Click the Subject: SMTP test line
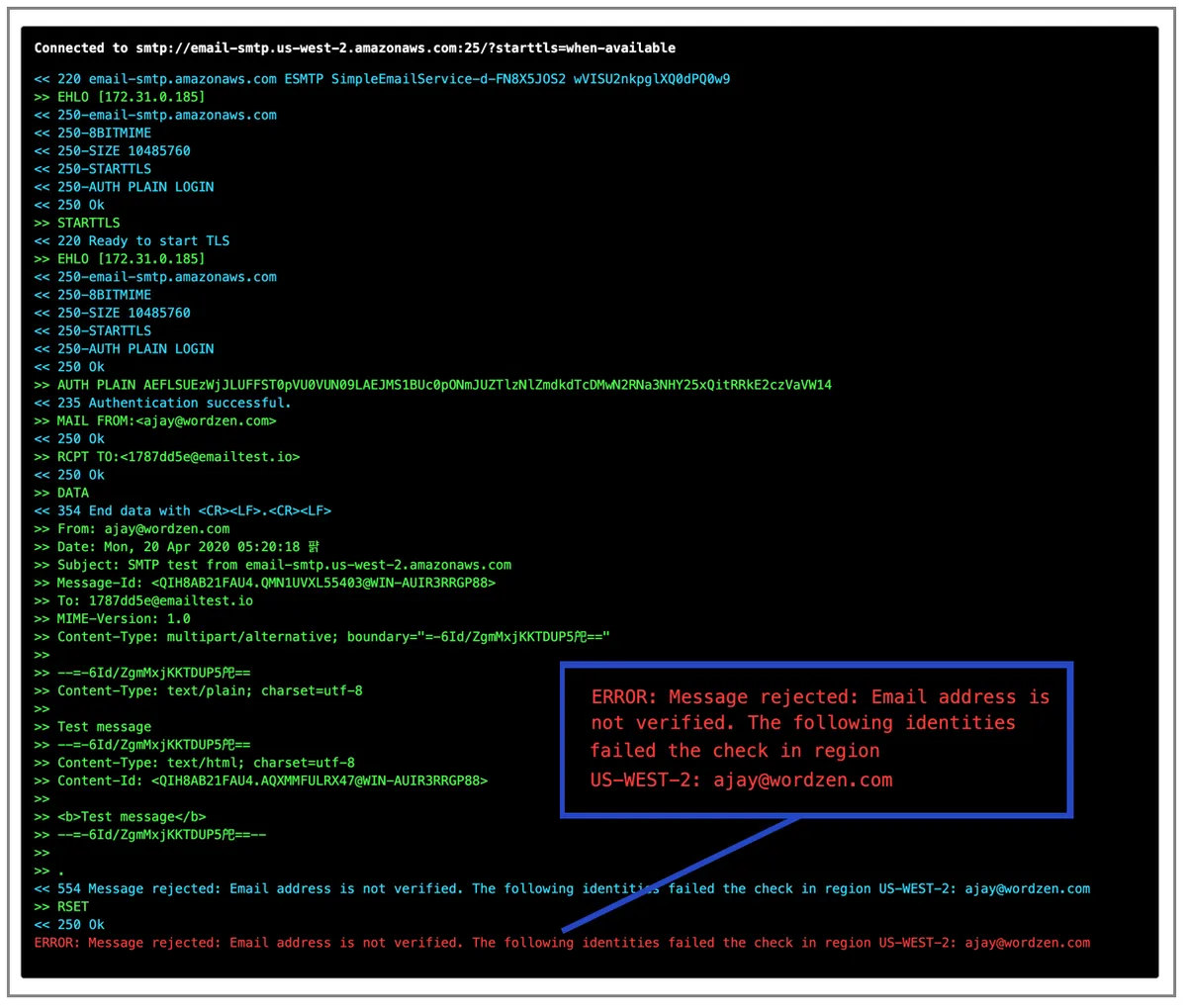The width and height of the screenshot is (1187, 1008). (273, 565)
